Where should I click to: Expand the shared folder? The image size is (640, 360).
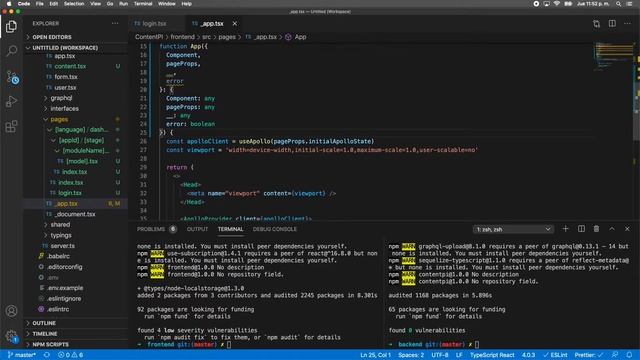coord(60,225)
